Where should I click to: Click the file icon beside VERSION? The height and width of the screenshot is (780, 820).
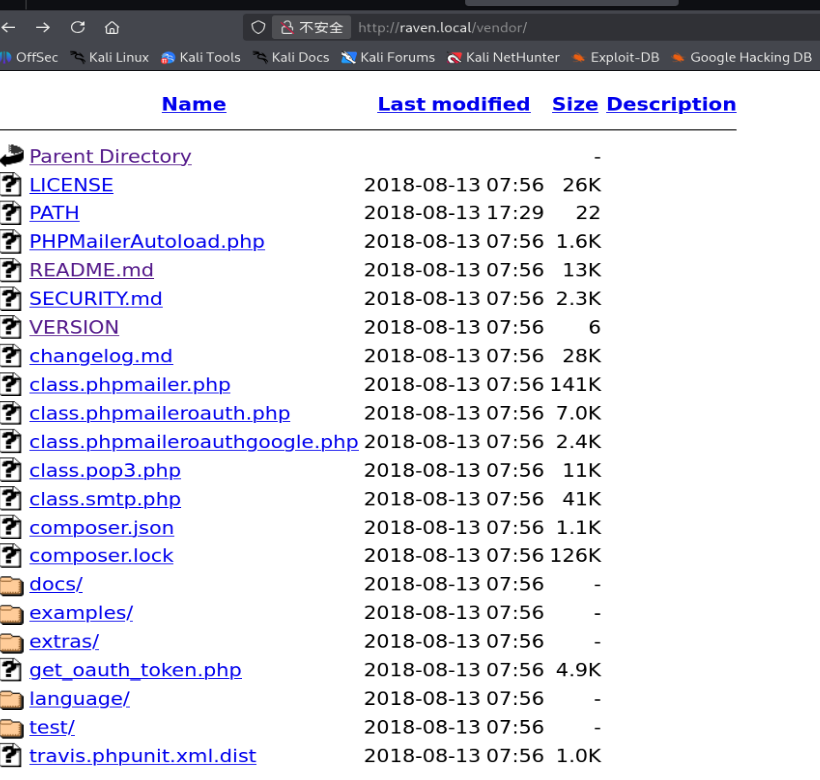click(x=11, y=327)
